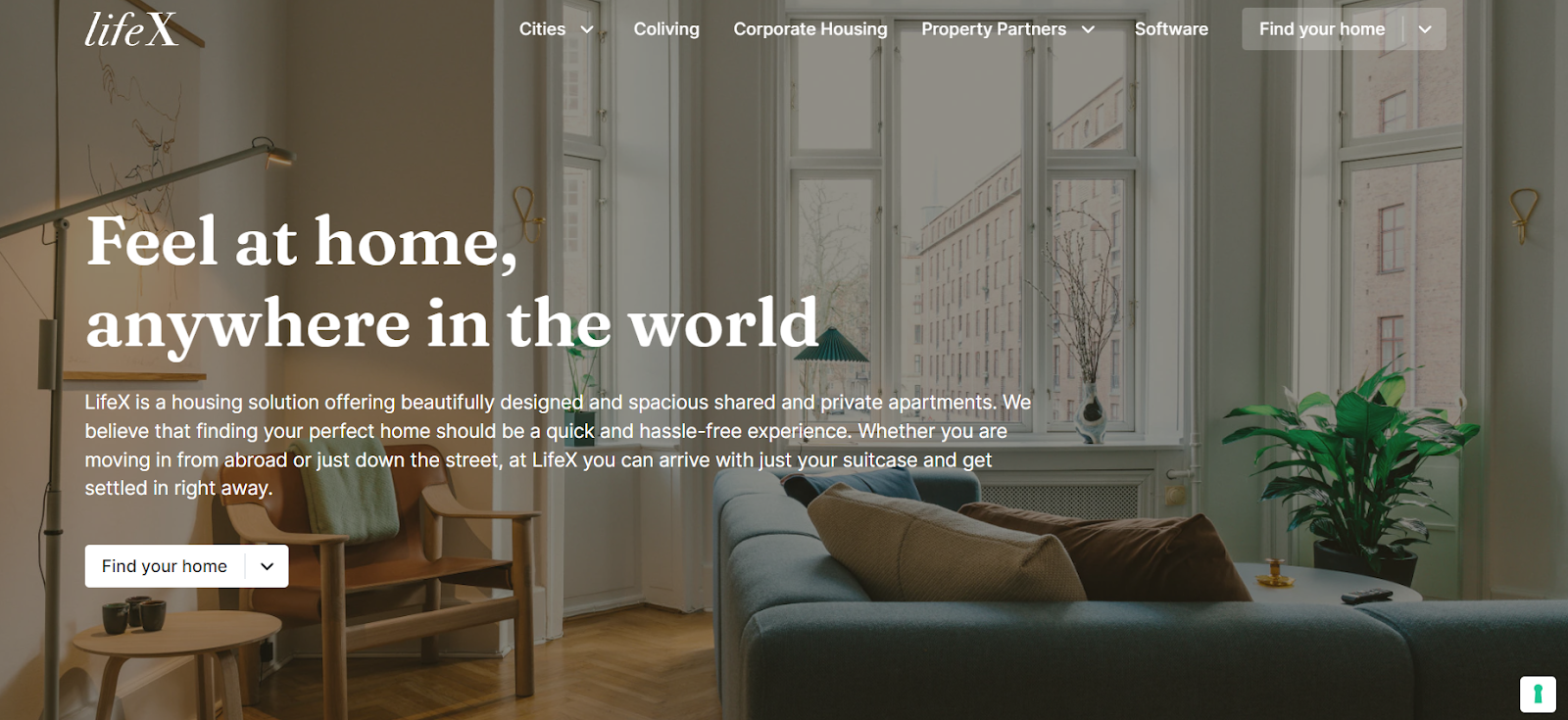Click the LifeX housing solution description paragraph

coord(558,445)
